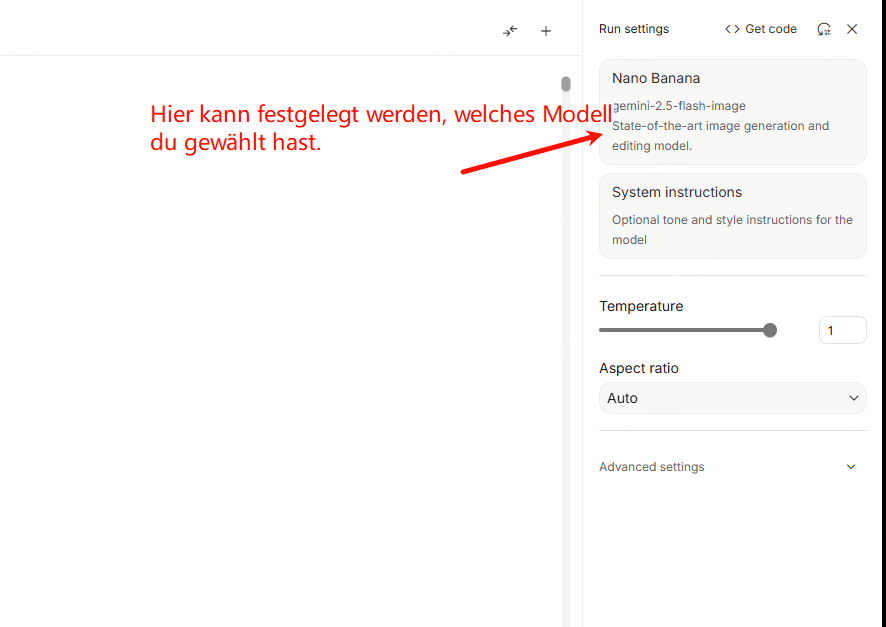
Task: Close the Run settings panel
Action: coord(852,29)
